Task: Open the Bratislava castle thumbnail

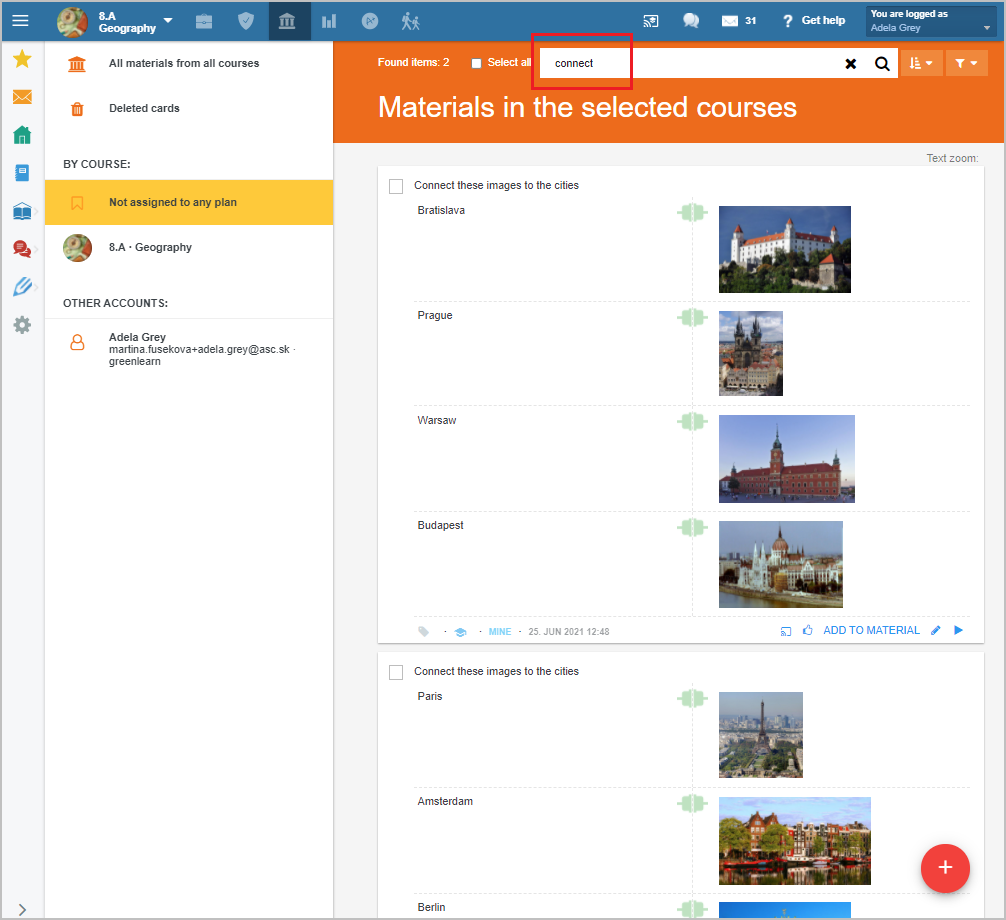Action: point(785,250)
